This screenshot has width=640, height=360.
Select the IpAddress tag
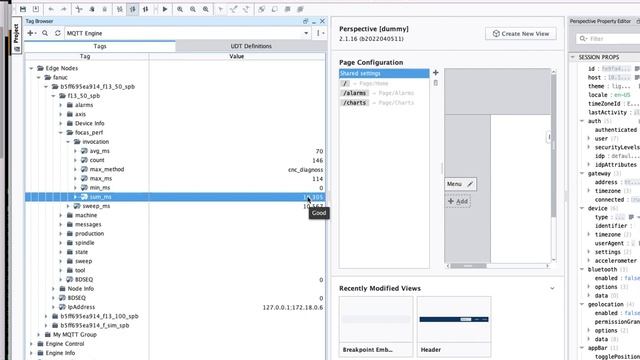81,307
